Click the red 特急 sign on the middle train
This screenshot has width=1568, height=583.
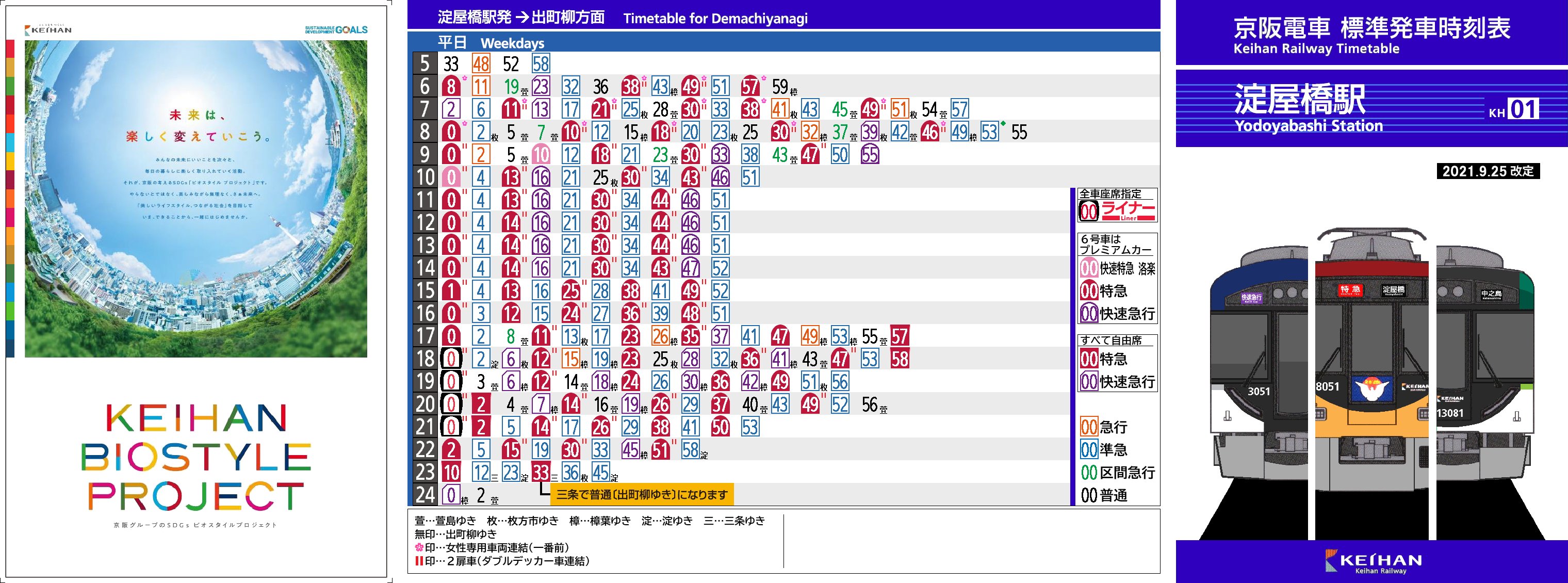click(1349, 289)
